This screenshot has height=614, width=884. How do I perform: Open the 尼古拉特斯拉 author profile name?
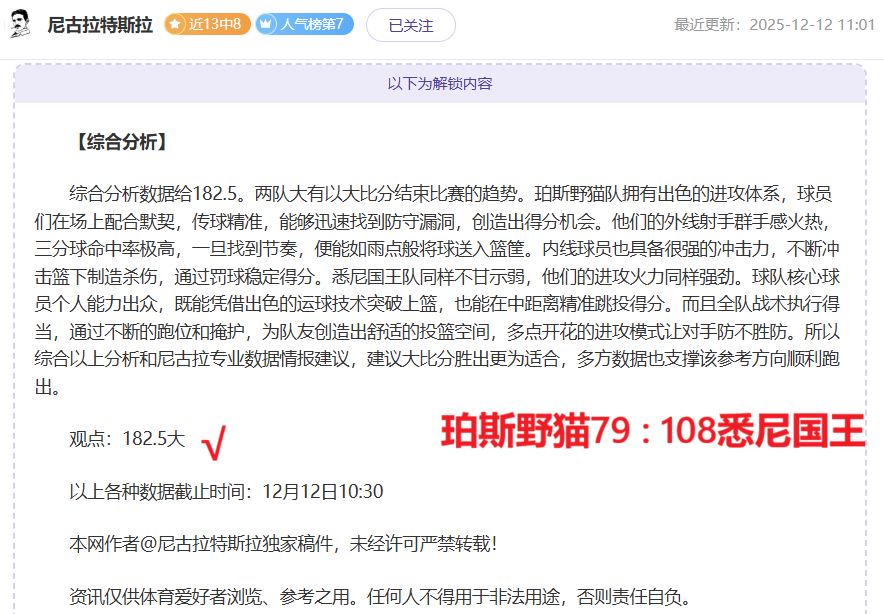100,25
